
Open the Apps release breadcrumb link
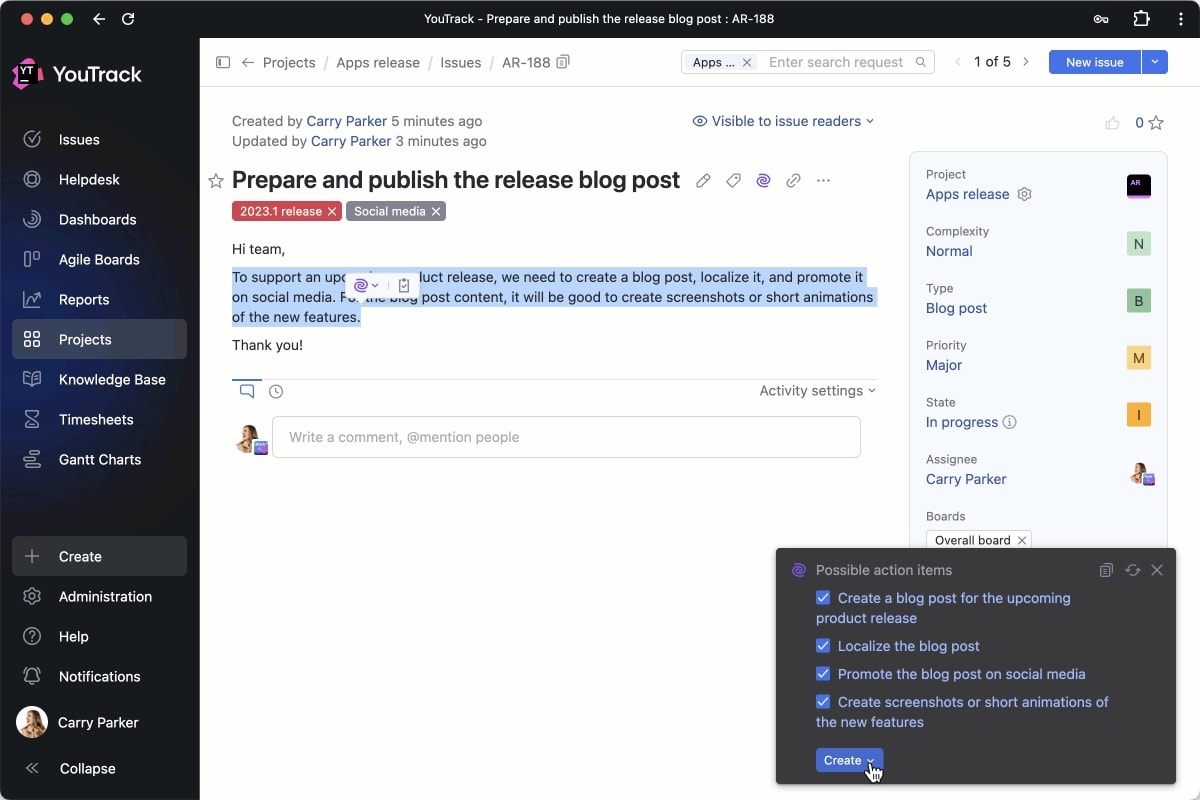pos(378,62)
